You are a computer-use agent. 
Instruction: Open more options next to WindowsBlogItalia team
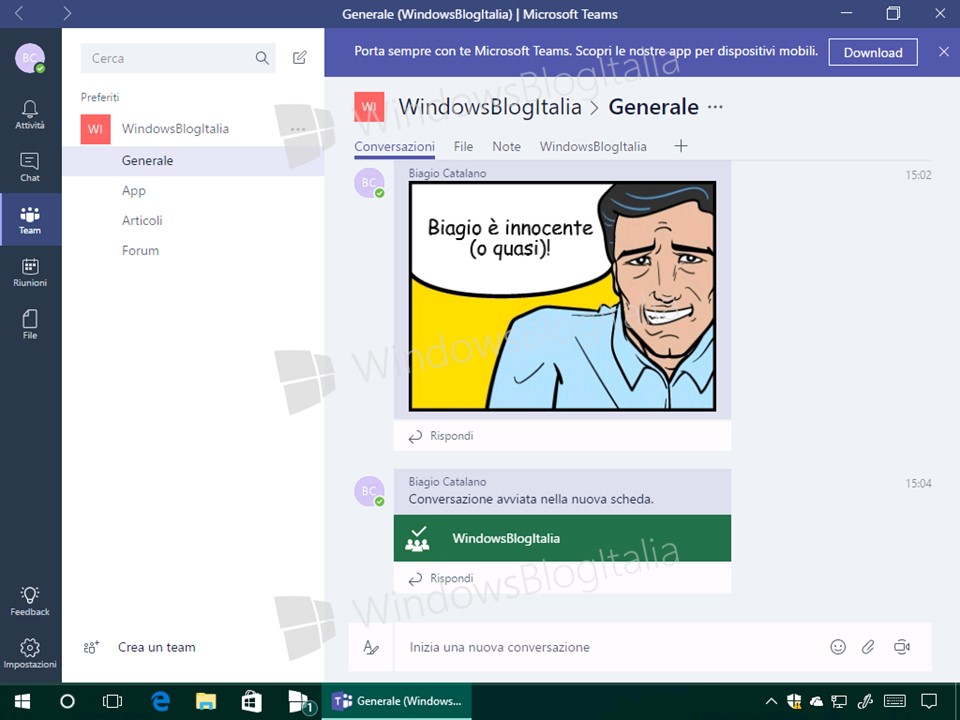click(298, 129)
